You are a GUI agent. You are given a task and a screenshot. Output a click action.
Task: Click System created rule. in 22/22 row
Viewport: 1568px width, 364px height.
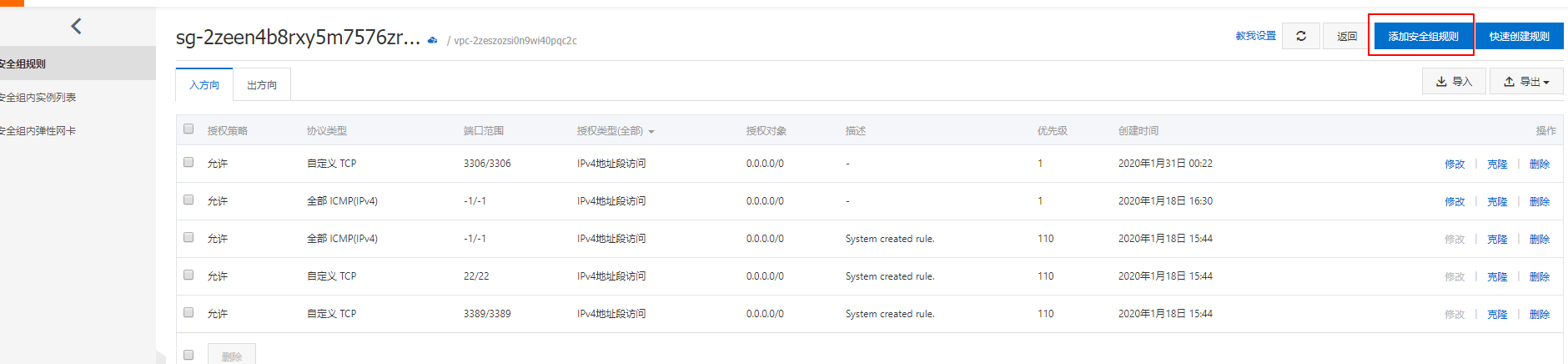[x=890, y=276]
